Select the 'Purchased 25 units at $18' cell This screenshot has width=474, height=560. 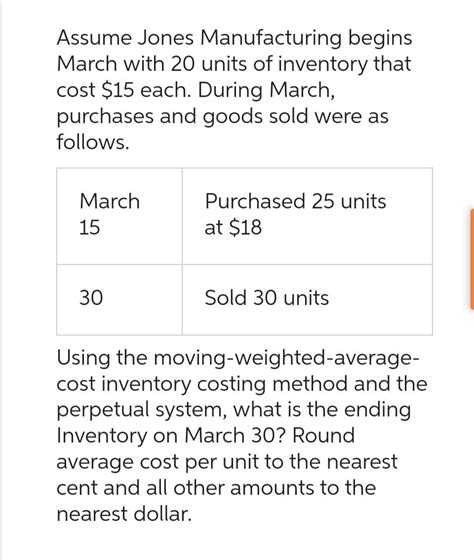point(307,216)
